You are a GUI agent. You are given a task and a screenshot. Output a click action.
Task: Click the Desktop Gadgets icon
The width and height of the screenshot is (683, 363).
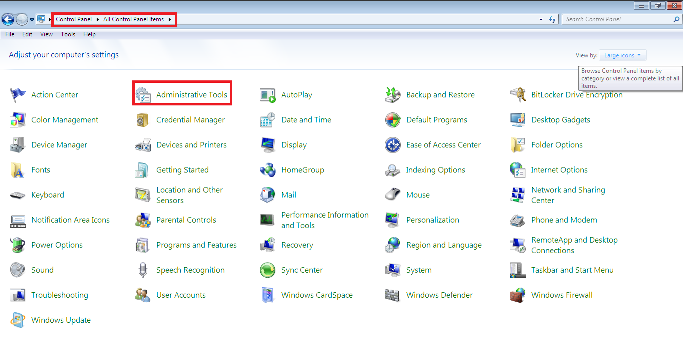coord(517,120)
